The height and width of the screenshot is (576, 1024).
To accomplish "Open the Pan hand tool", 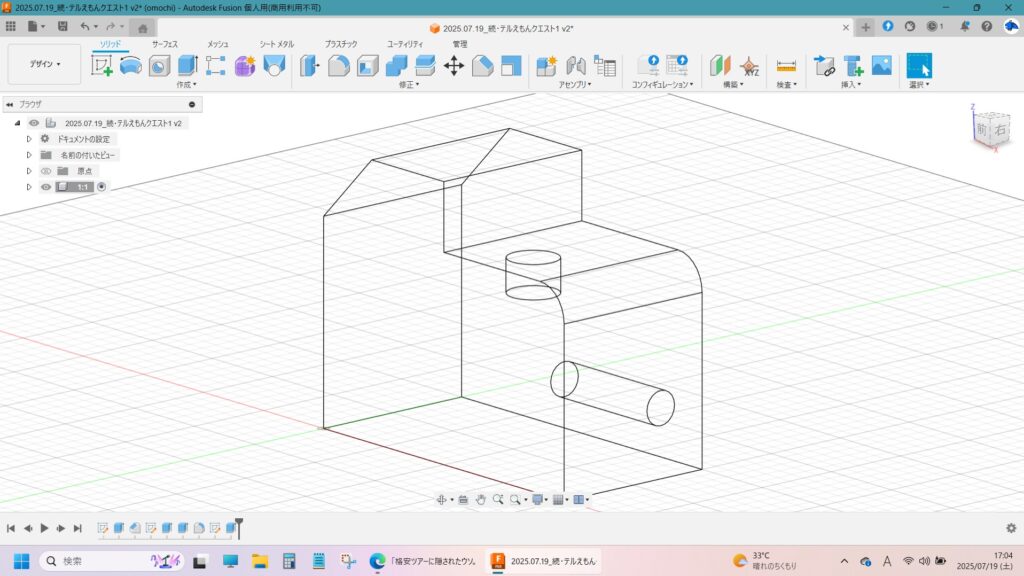I will pyautogui.click(x=480, y=499).
